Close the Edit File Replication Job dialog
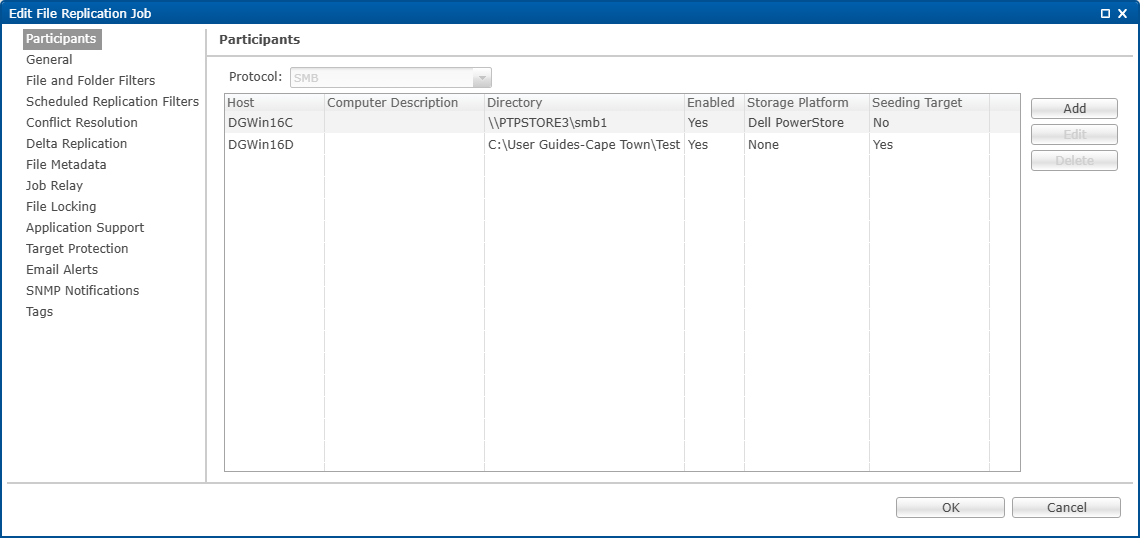 pos(1123,14)
